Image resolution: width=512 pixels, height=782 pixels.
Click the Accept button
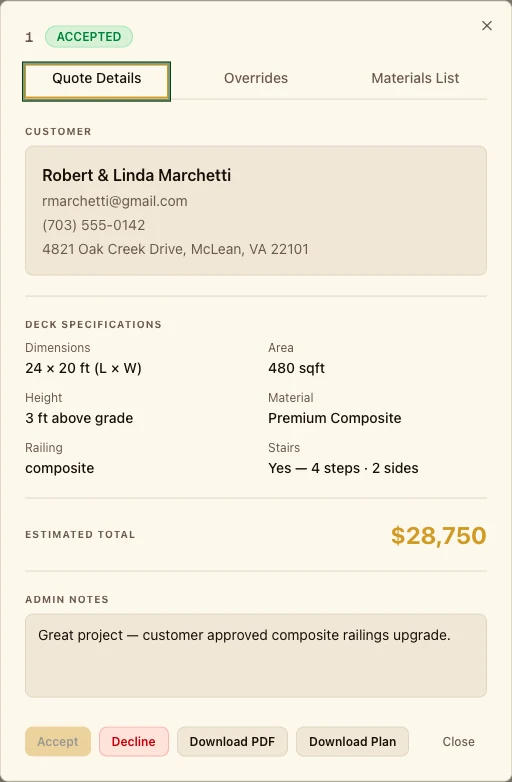pos(58,742)
